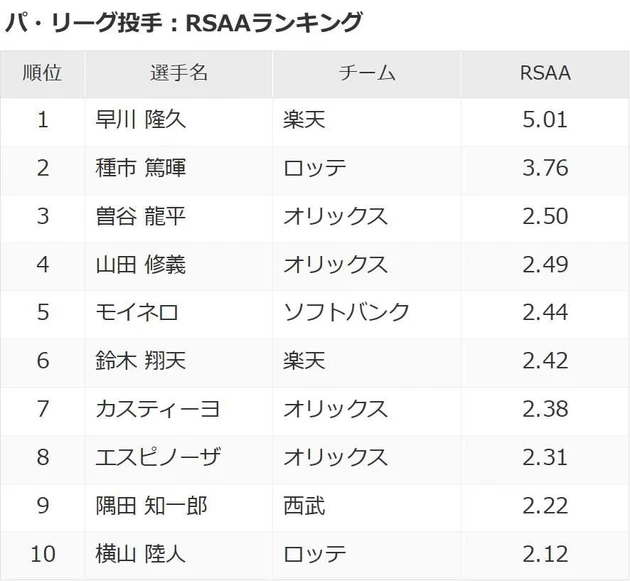This screenshot has height=581, width=630.
Task: Click the 西武 team cell
Action: (304, 505)
